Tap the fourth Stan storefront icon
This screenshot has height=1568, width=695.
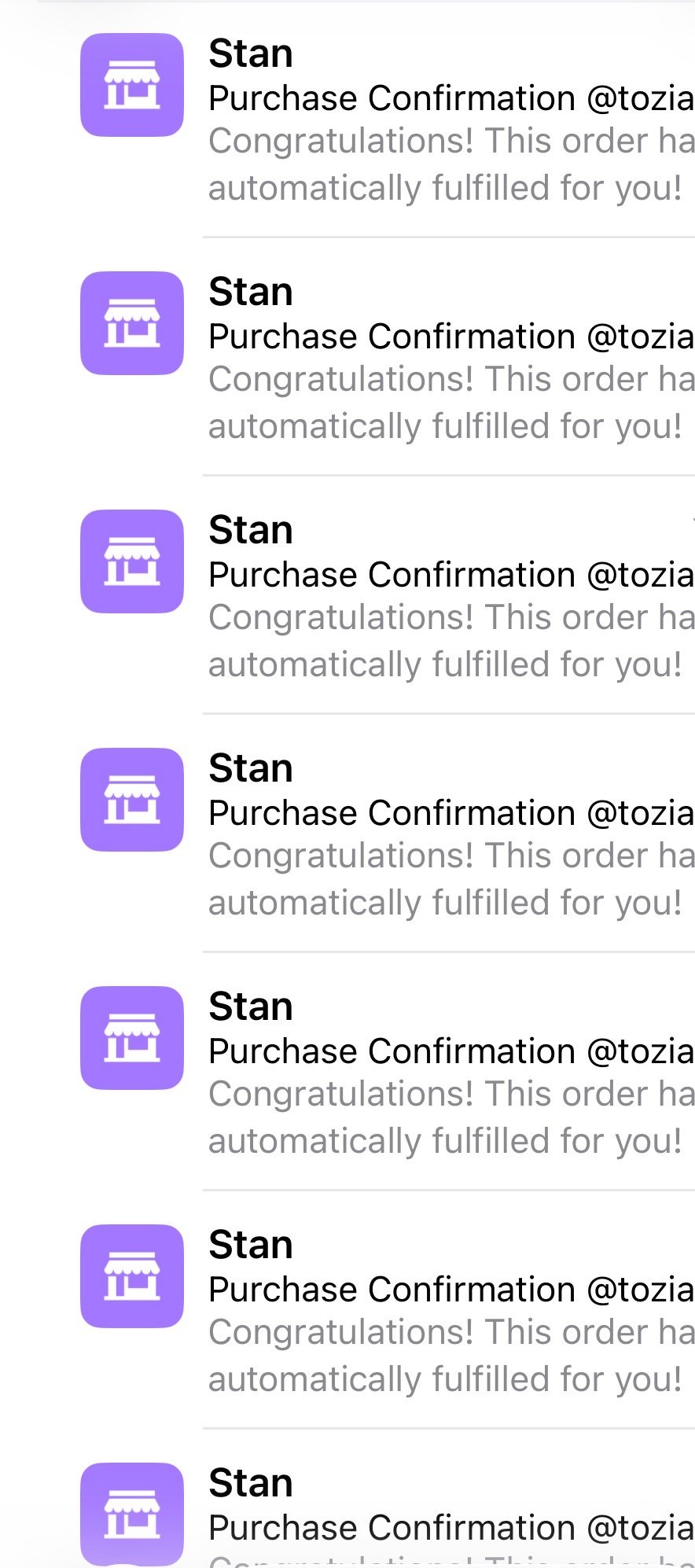coord(132,800)
